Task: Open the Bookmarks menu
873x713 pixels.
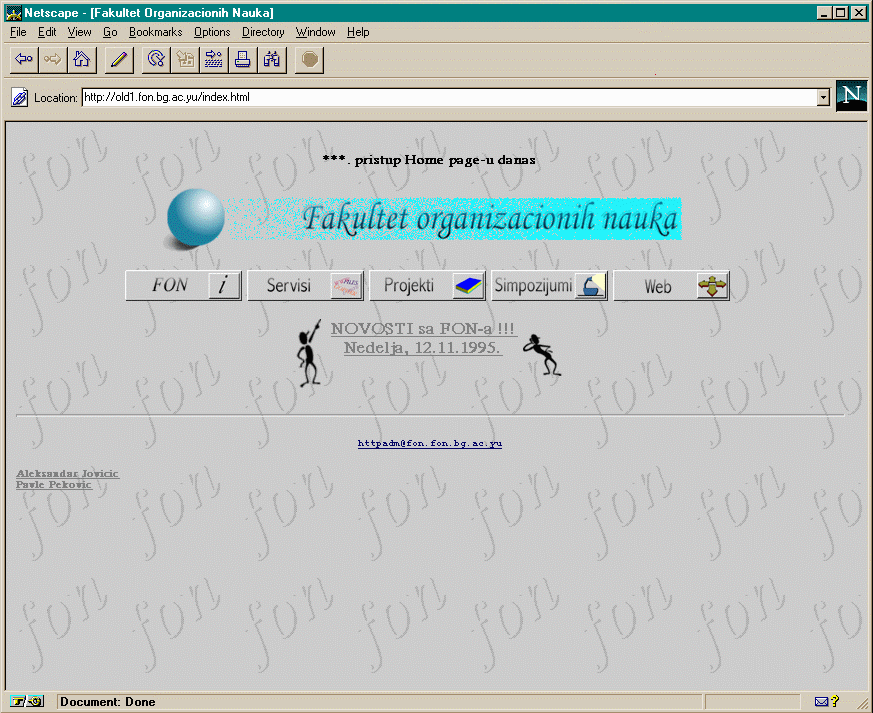Action: tap(155, 32)
